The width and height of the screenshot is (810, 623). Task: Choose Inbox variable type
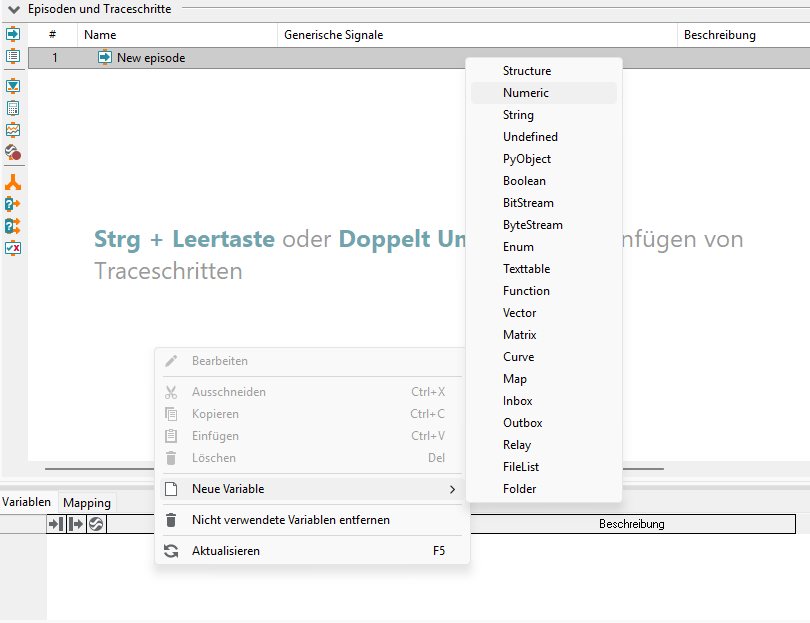(544, 401)
